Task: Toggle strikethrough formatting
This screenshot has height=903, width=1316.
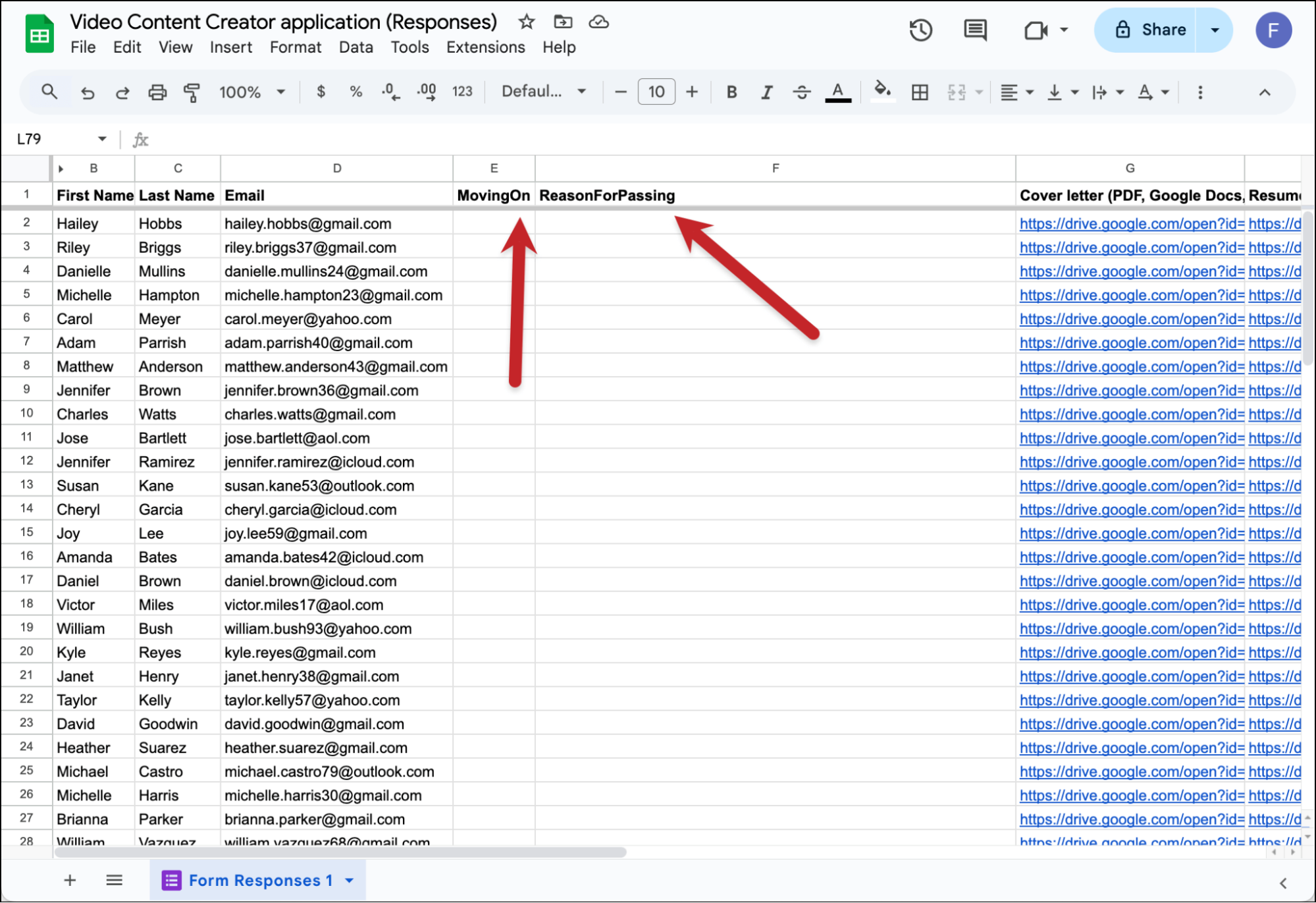Action: pos(801,92)
